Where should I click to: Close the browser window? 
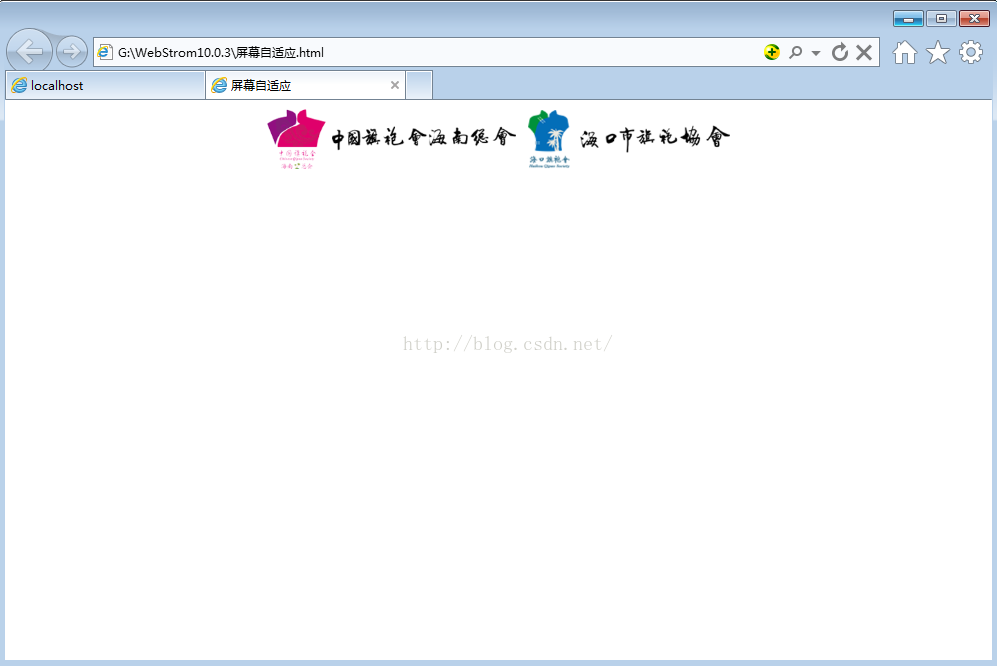(974, 19)
